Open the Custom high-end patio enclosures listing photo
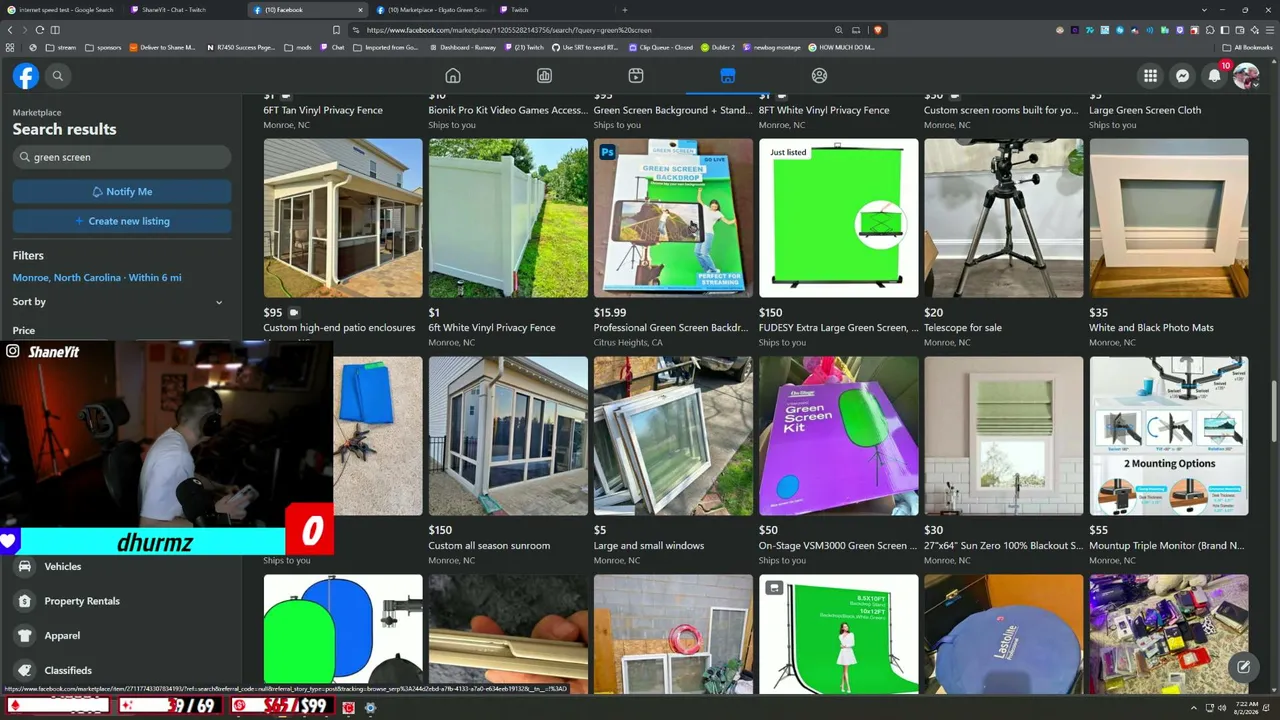 pos(343,218)
